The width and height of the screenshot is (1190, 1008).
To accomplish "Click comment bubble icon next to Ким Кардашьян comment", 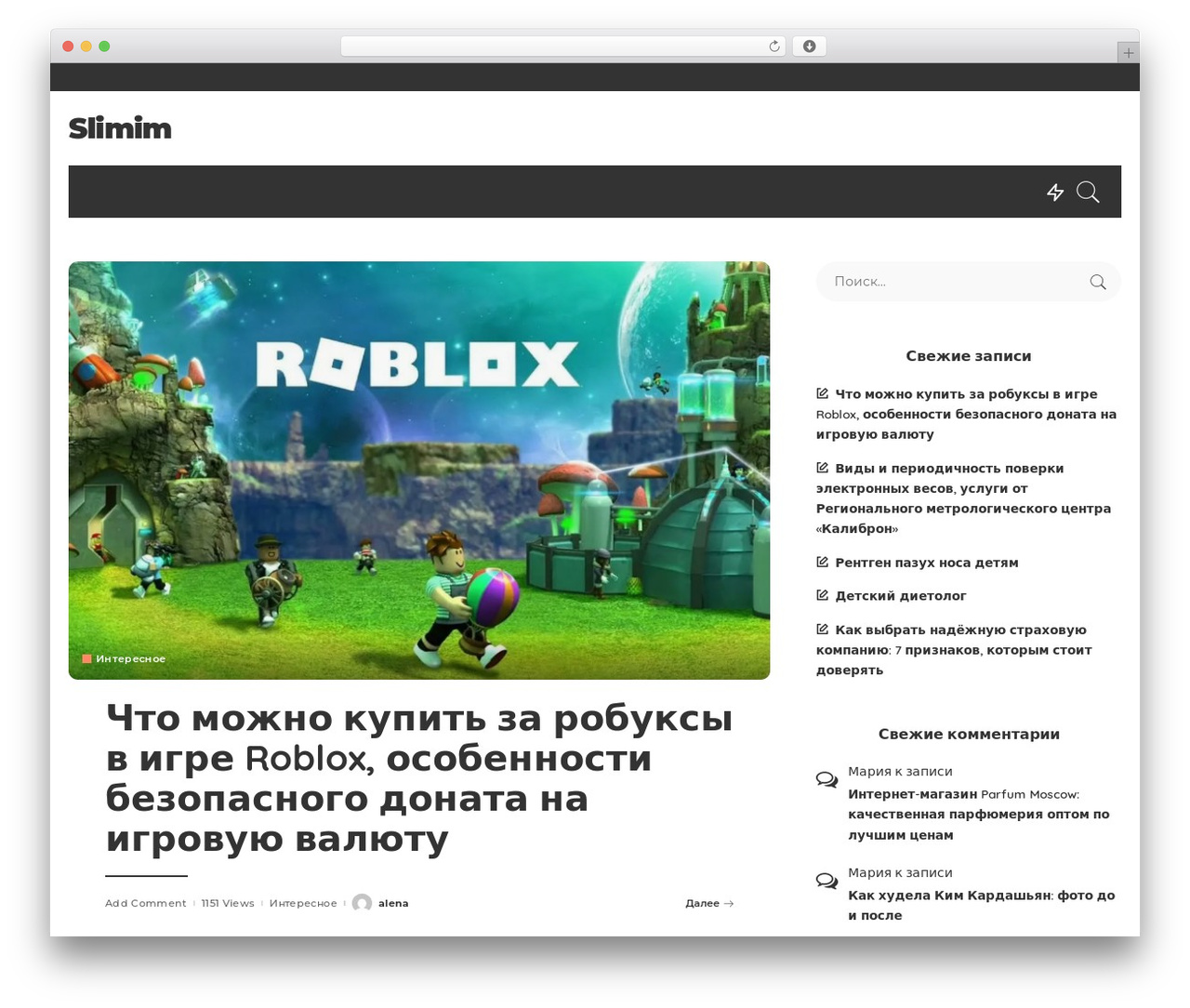I will (x=826, y=881).
